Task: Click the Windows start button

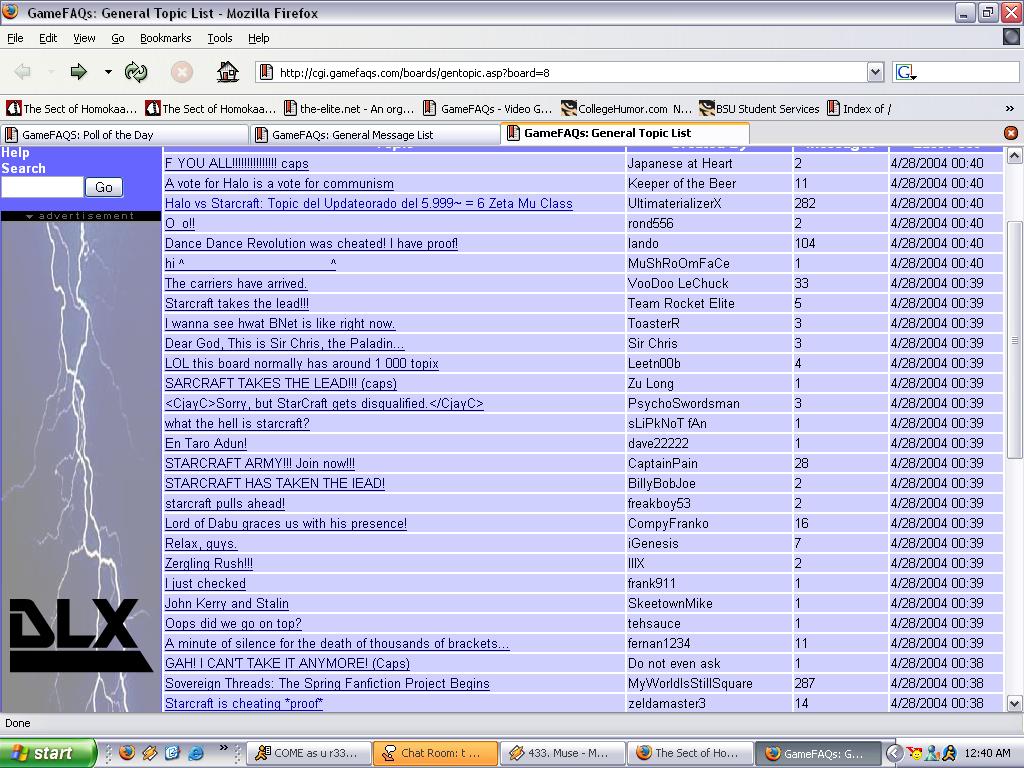Action: tap(48, 753)
